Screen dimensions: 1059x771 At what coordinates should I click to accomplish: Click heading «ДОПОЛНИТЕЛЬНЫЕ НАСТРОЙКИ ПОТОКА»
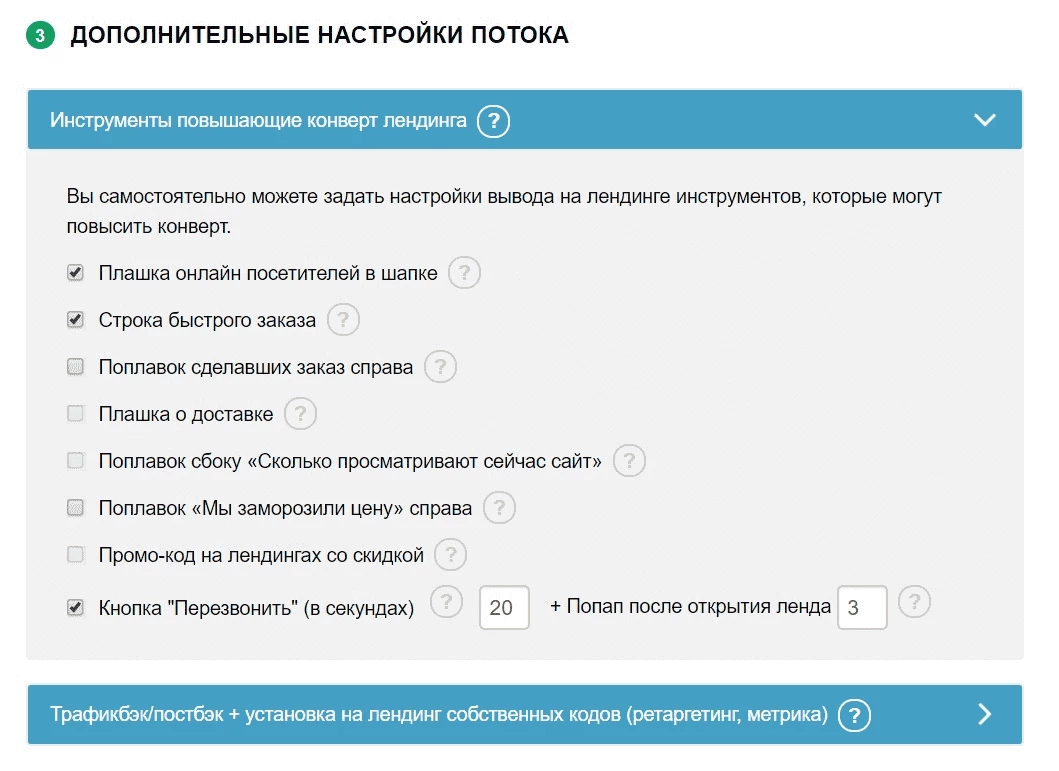point(319,34)
